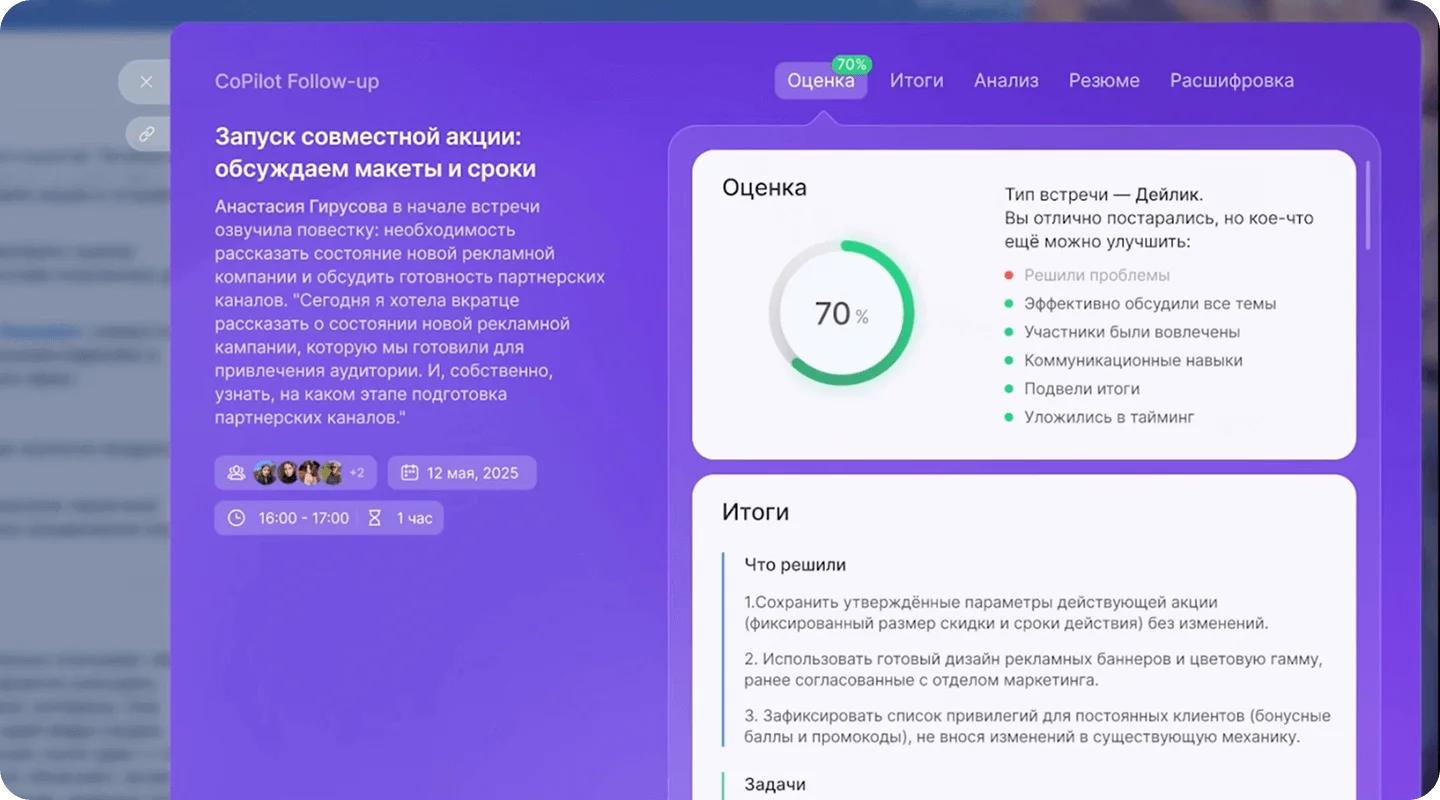The image size is (1440, 800).
Task: Click the red-dotted Решили проблемы criterion
Action: point(1096,275)
